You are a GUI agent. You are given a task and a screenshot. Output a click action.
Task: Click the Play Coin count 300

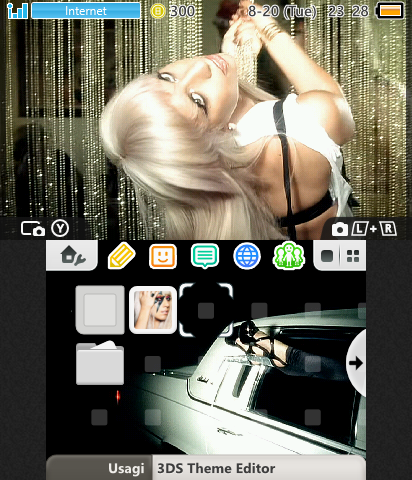(x=182, y=11)
